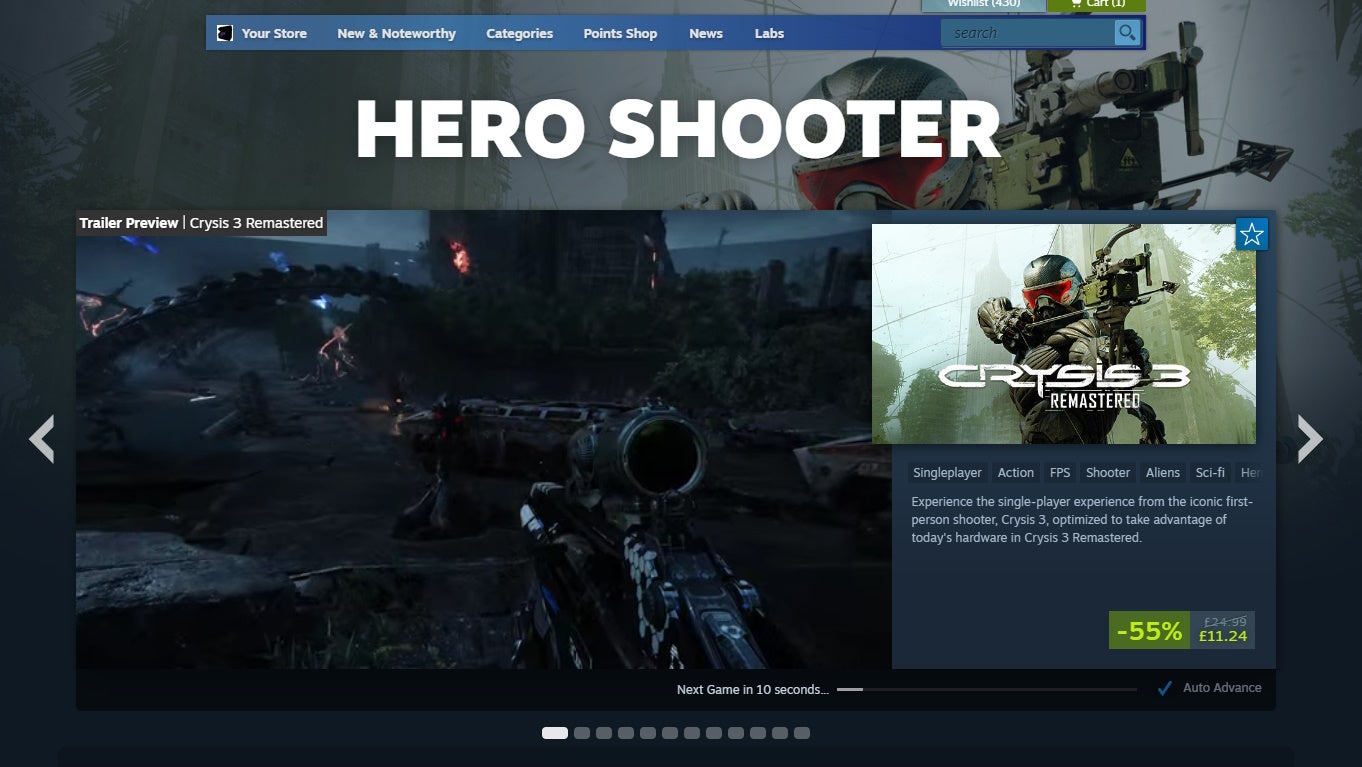
Task: Click the Sci-fi tag
Action: coord(1210,472)
